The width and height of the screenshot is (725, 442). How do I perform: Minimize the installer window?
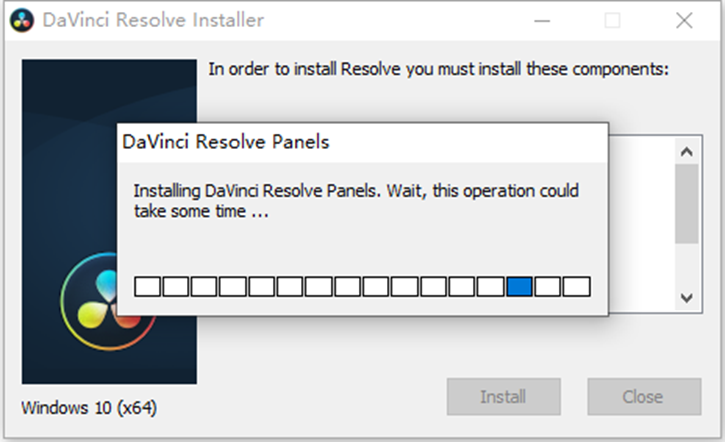(x=542, y=21)
